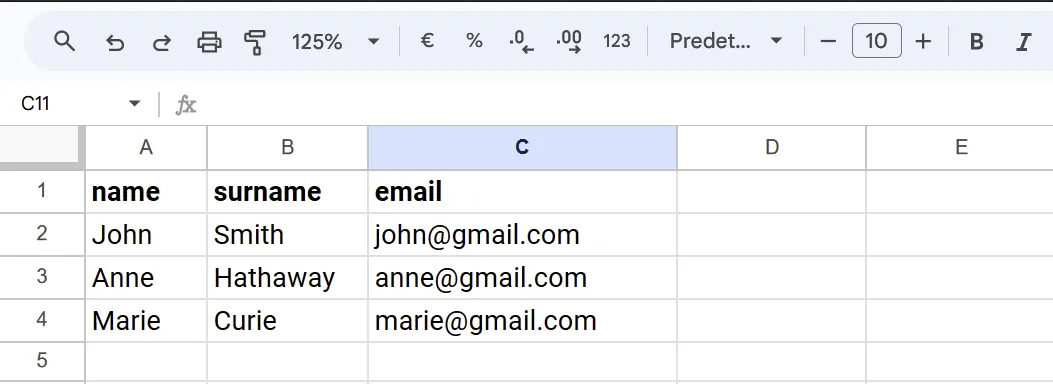Decrease decimal places

[x=521, y=42]
